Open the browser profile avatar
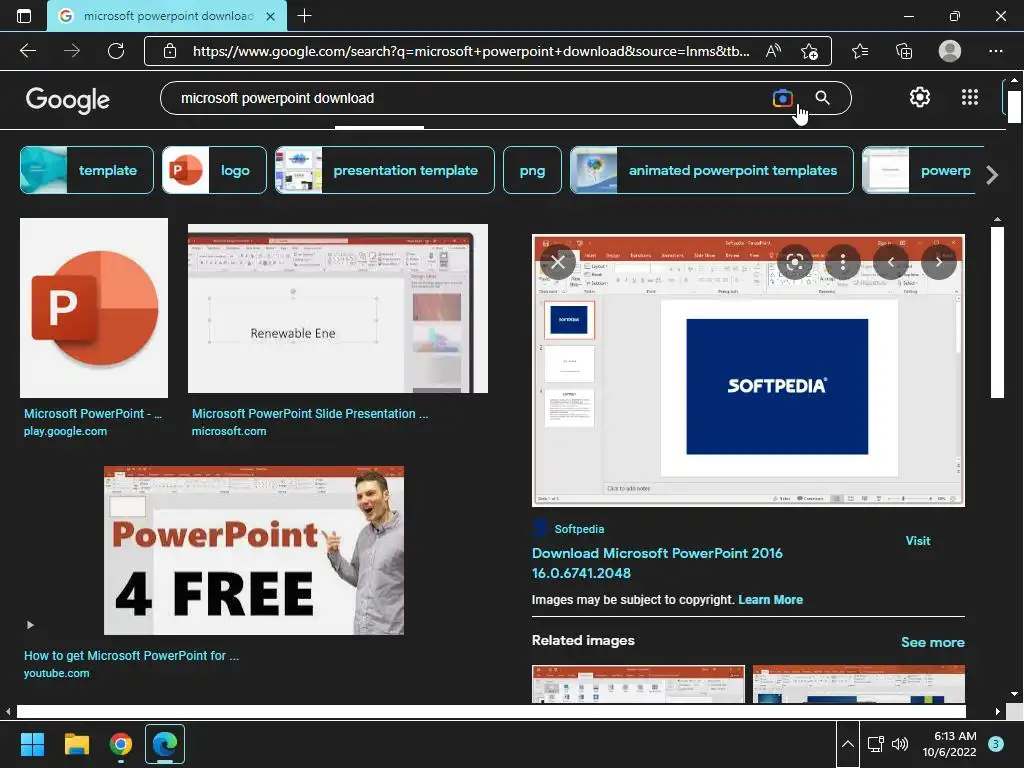The height and width of the screenshot is (768, 1024). (x=950, y=51)
